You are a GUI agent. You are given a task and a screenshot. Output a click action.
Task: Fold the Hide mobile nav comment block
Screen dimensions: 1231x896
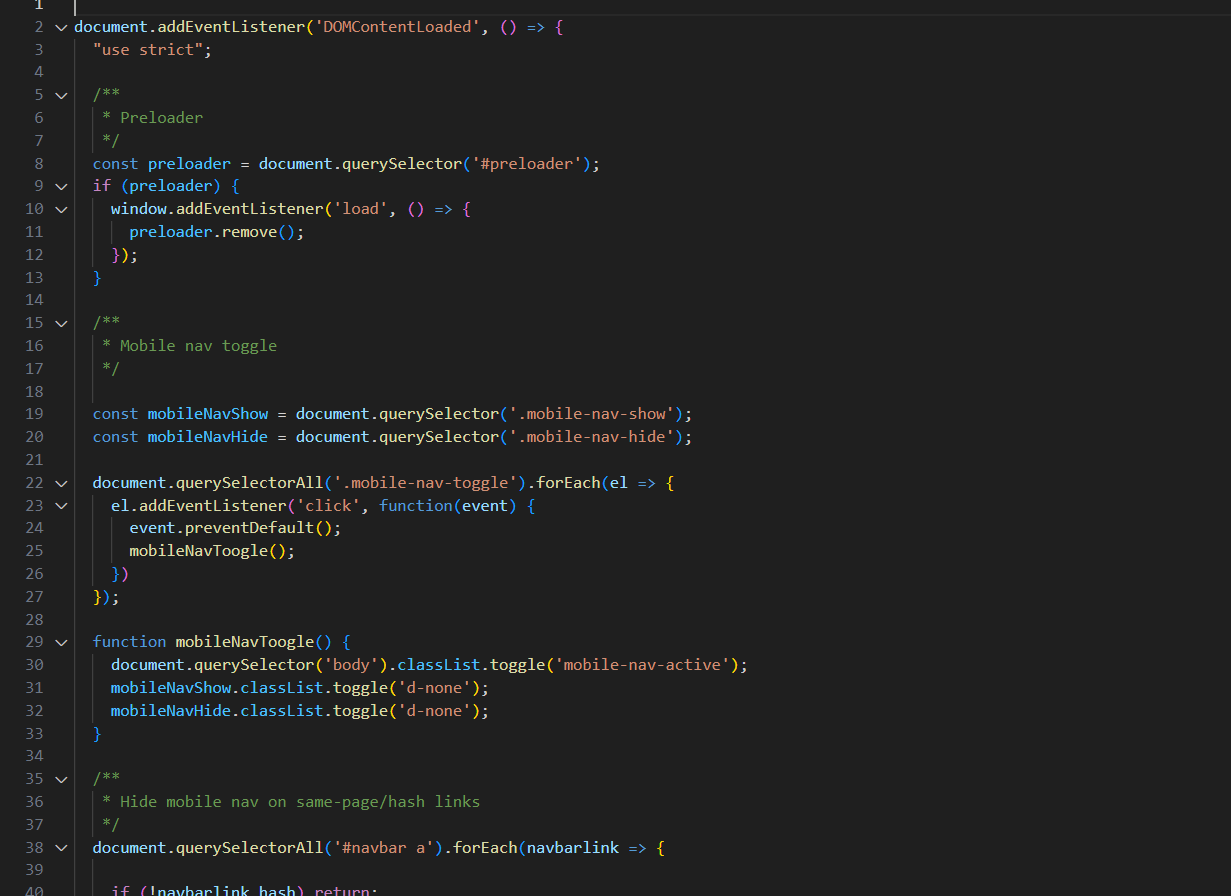(61, 779)
